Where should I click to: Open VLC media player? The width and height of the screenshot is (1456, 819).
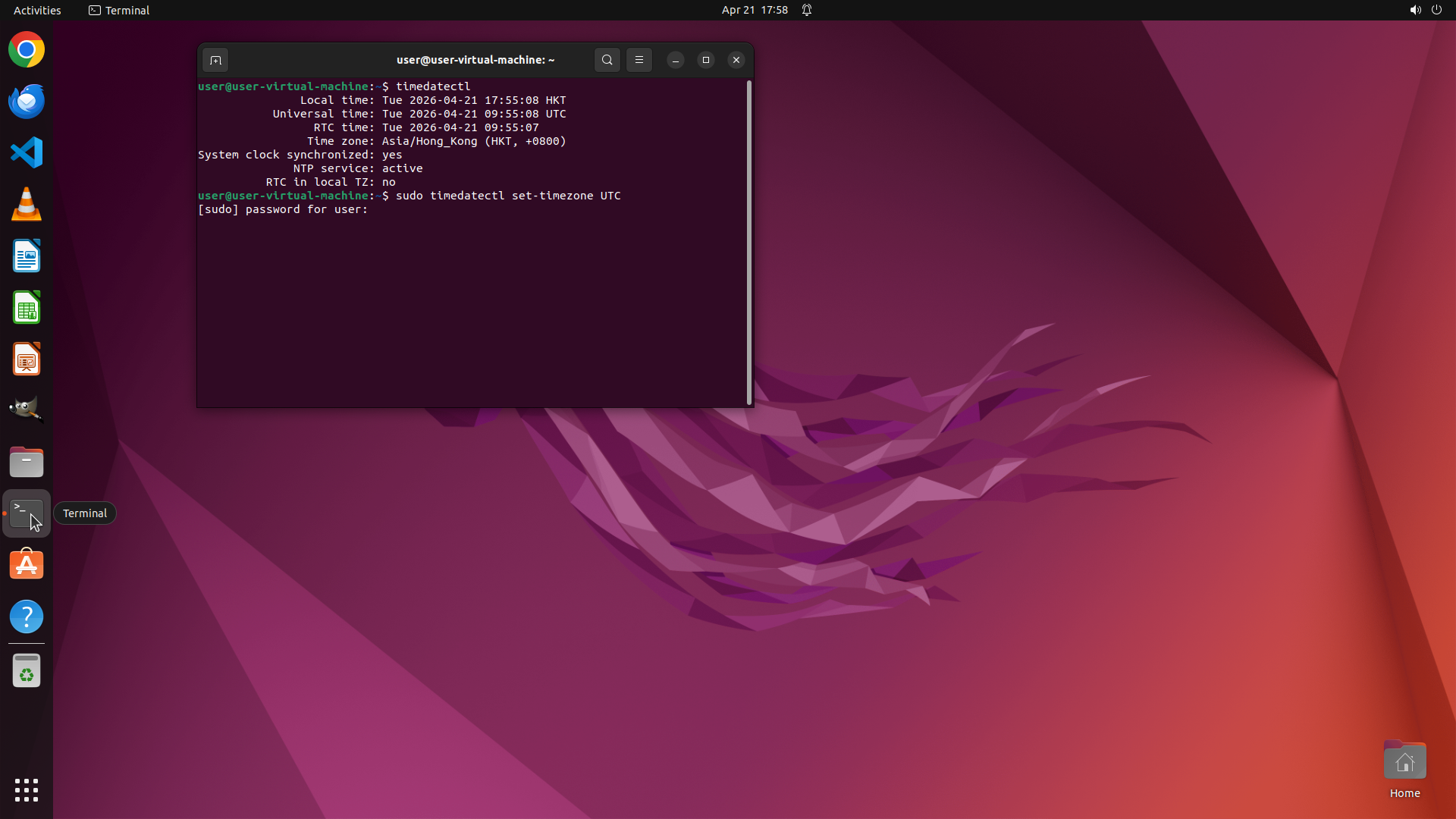pyautogui.click(x=27, y=204)
